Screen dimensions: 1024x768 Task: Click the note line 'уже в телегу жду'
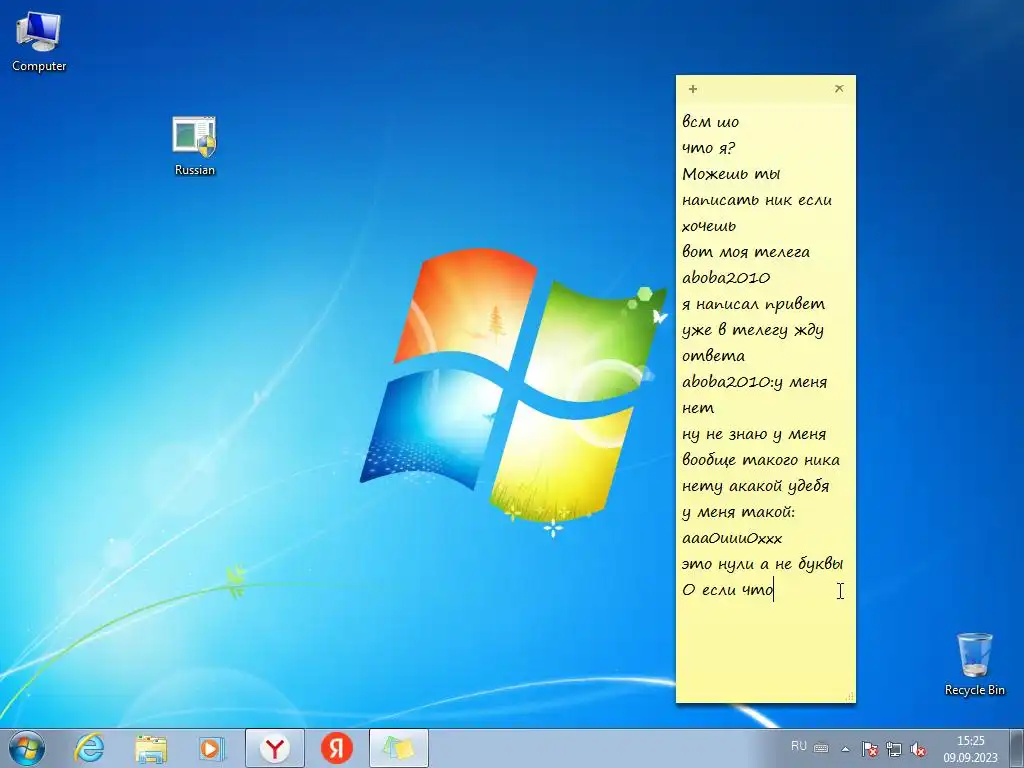point(753,330)
